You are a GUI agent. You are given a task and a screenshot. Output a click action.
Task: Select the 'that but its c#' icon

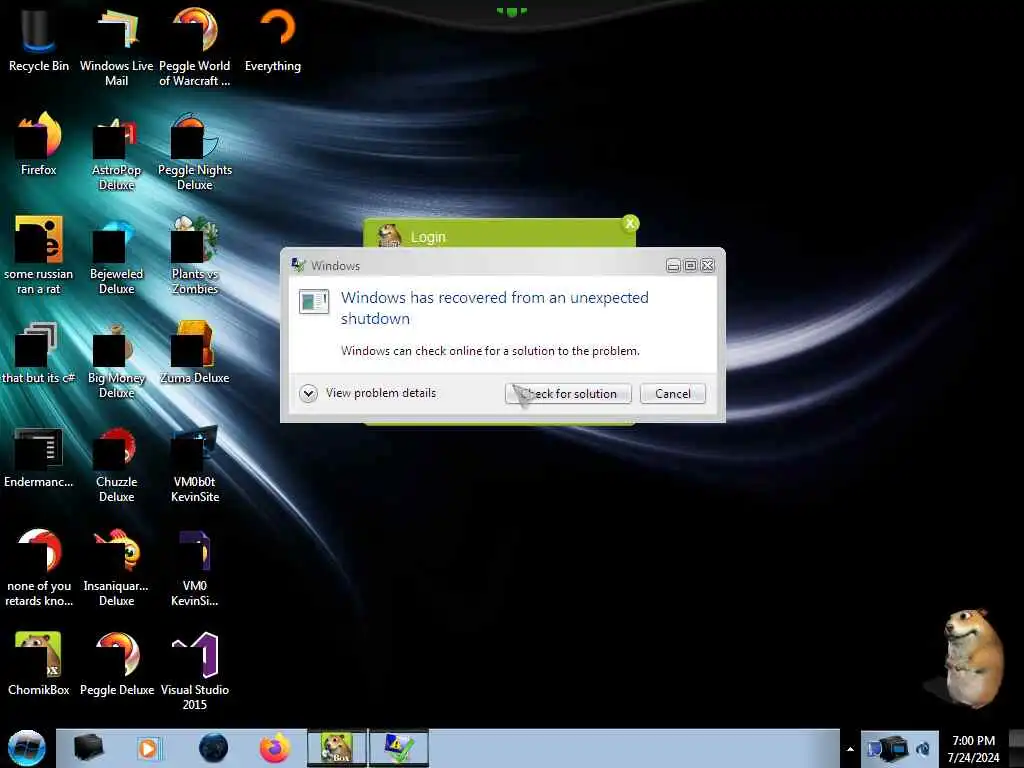pos(39,353)
